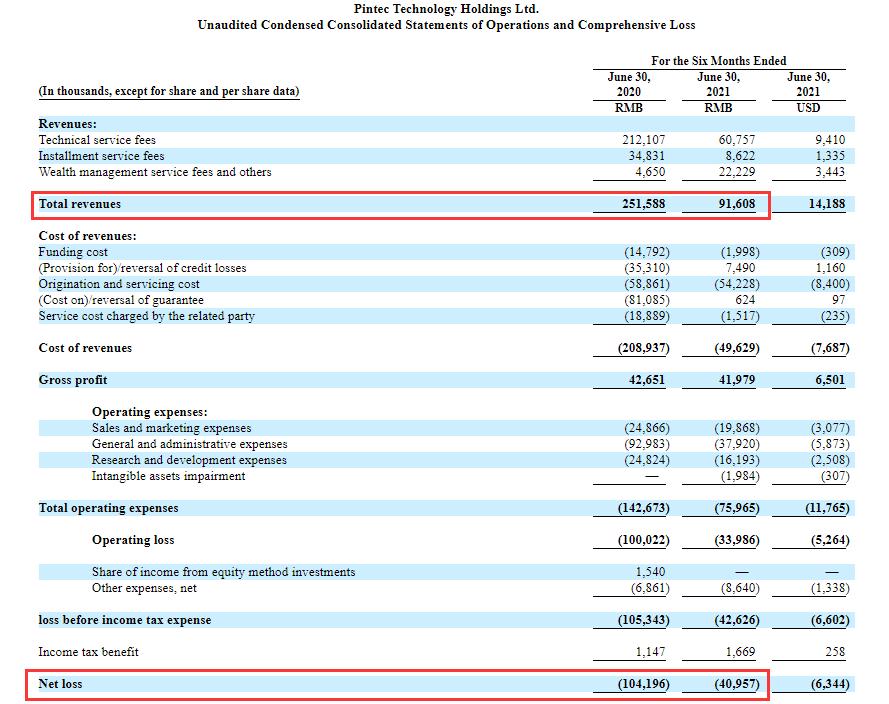Select the 6,501 gross profit USD figure
889x704 pixels.
[x=830, y=380]
